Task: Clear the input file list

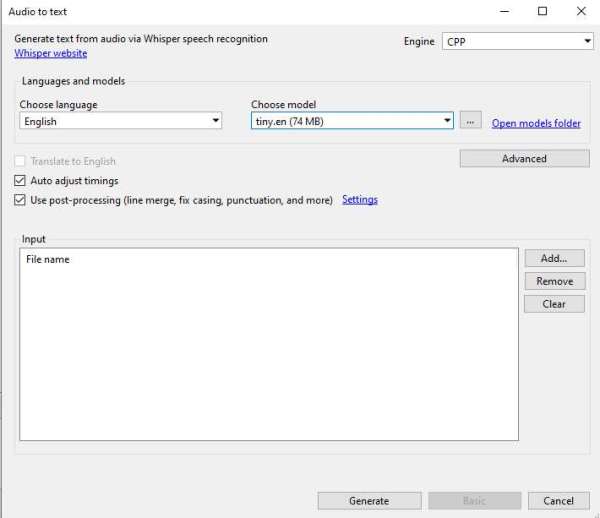Action: coord(554,304)
